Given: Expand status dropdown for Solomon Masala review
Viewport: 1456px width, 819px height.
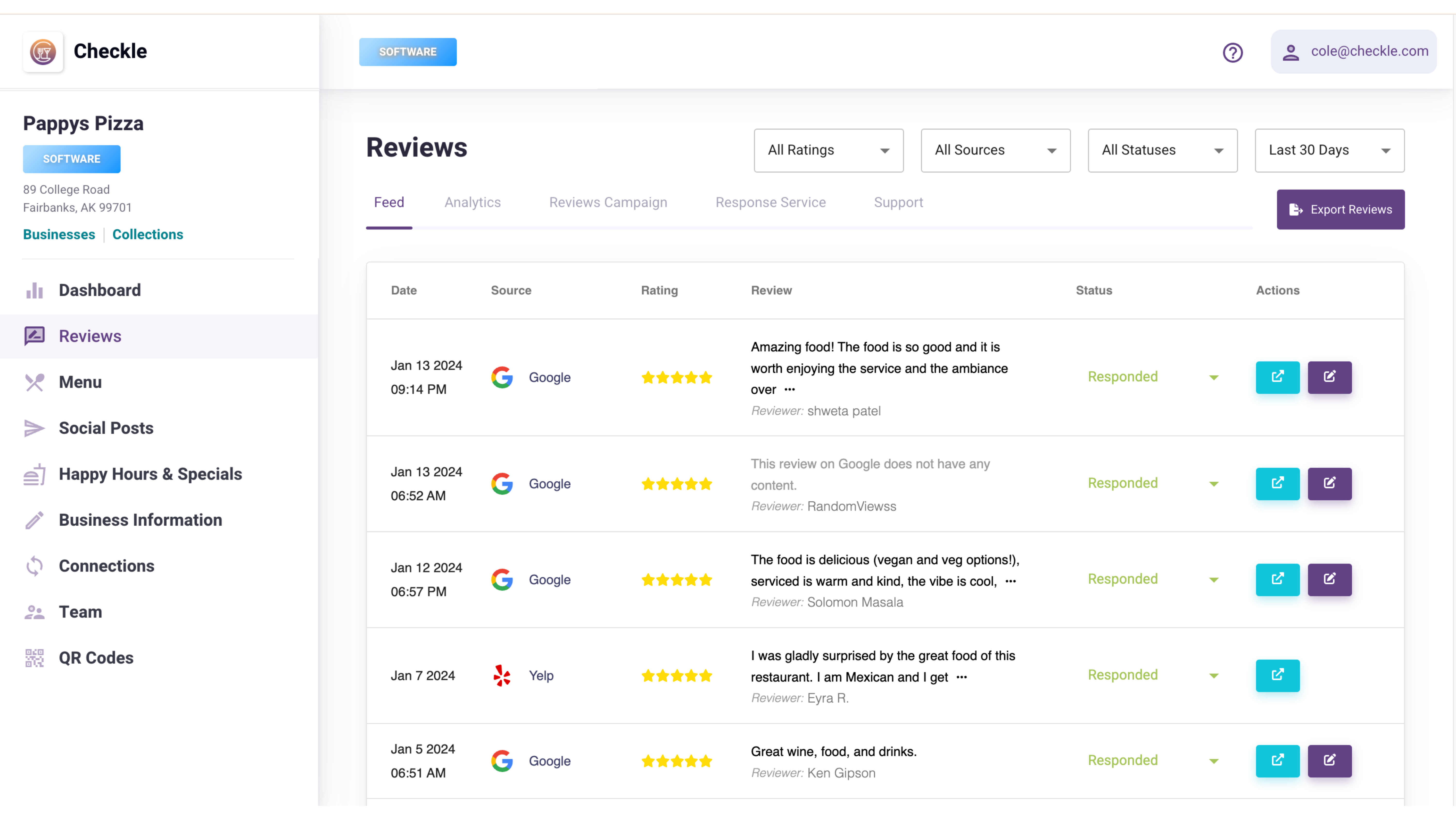Looking at the screenshot, I should [x=1214, y=580].
